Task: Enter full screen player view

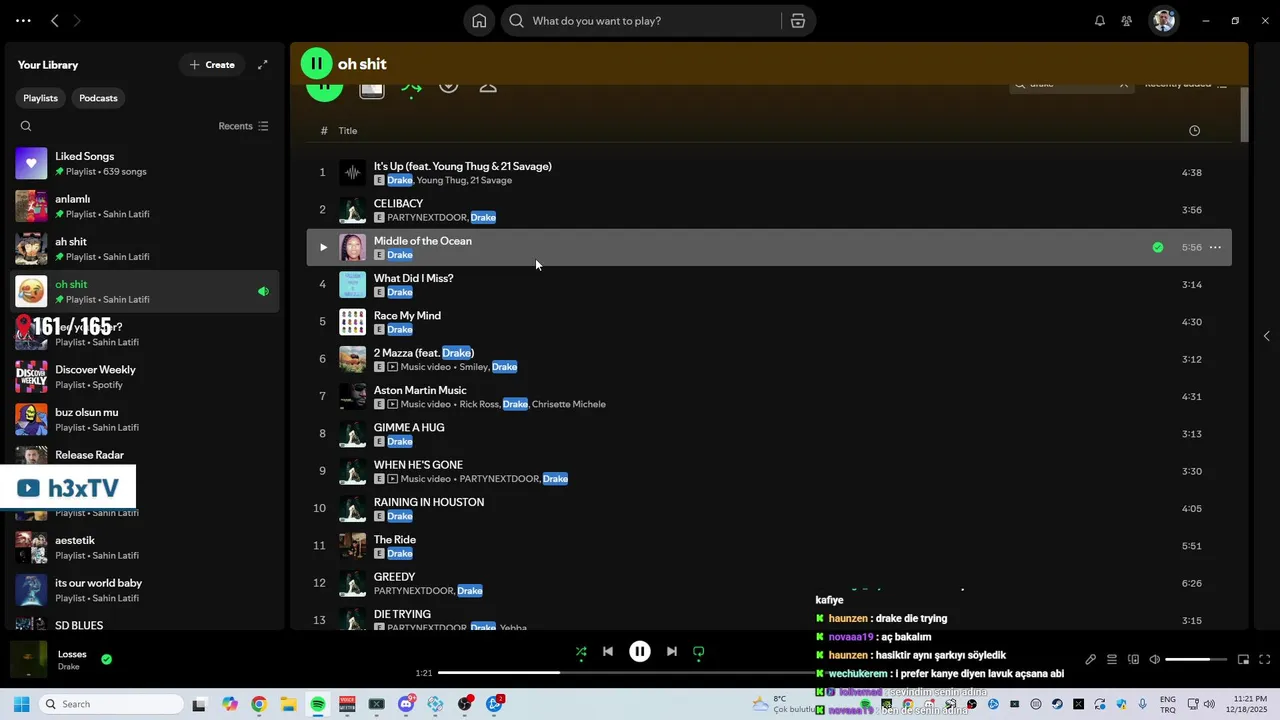Action: 1264,659
